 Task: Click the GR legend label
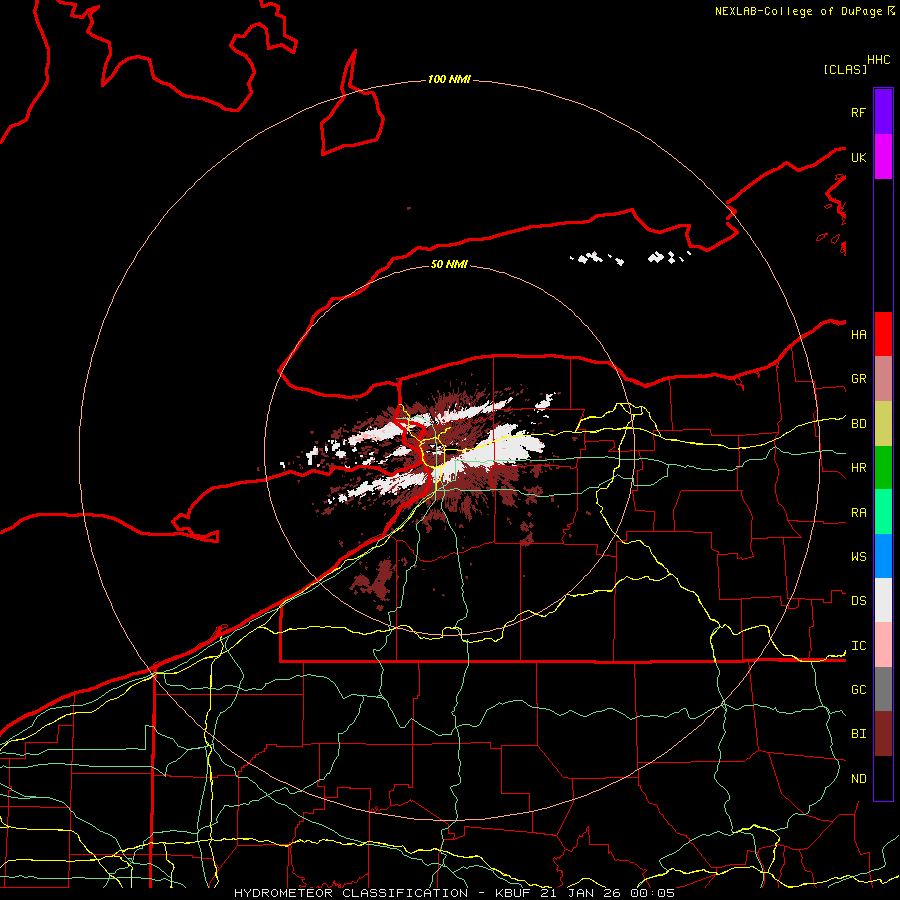tap(858, 379)
